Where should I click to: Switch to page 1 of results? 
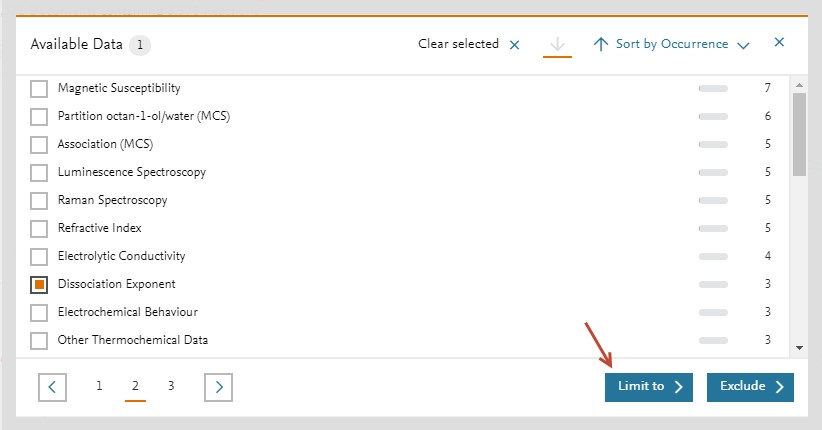[x=99, y=386]
